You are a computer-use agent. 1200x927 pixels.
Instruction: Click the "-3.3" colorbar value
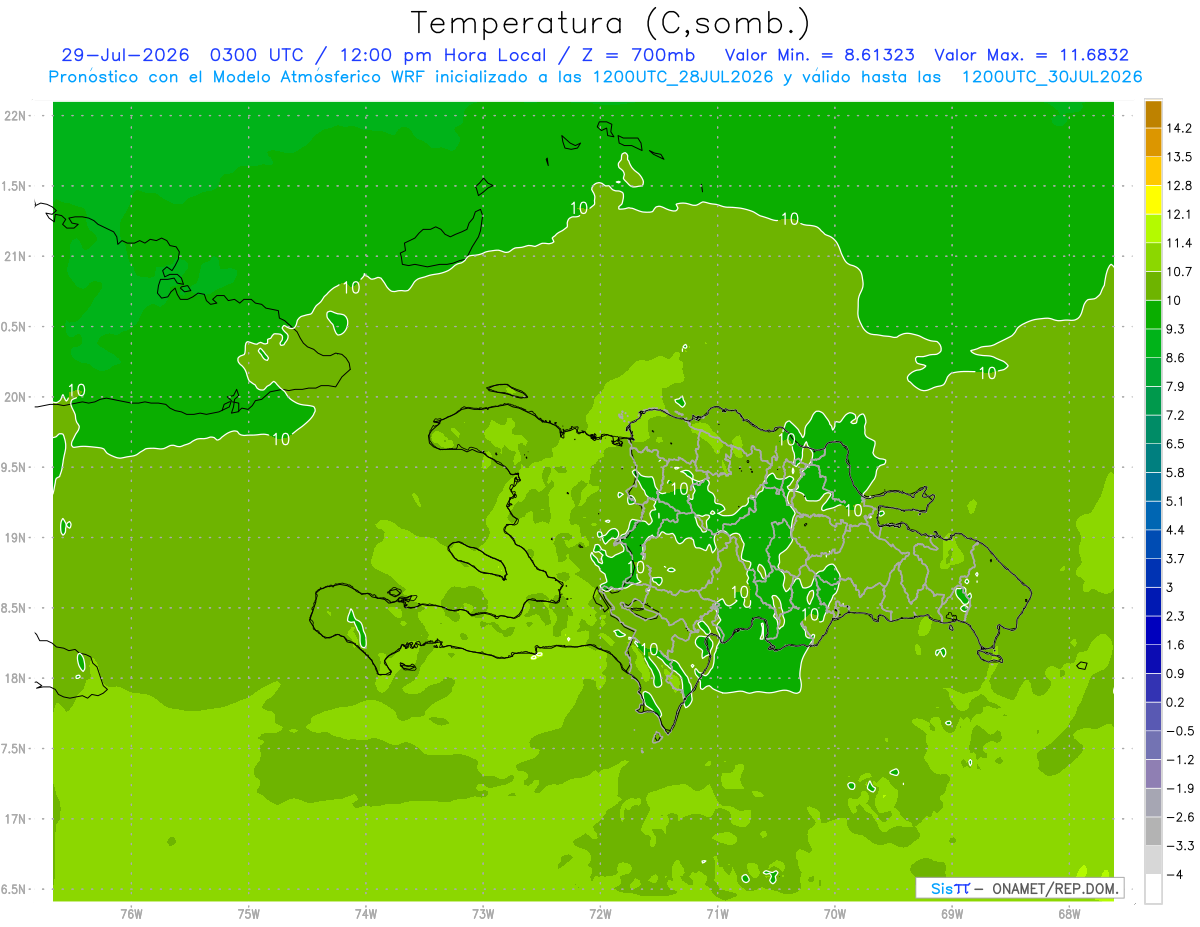1180,846
